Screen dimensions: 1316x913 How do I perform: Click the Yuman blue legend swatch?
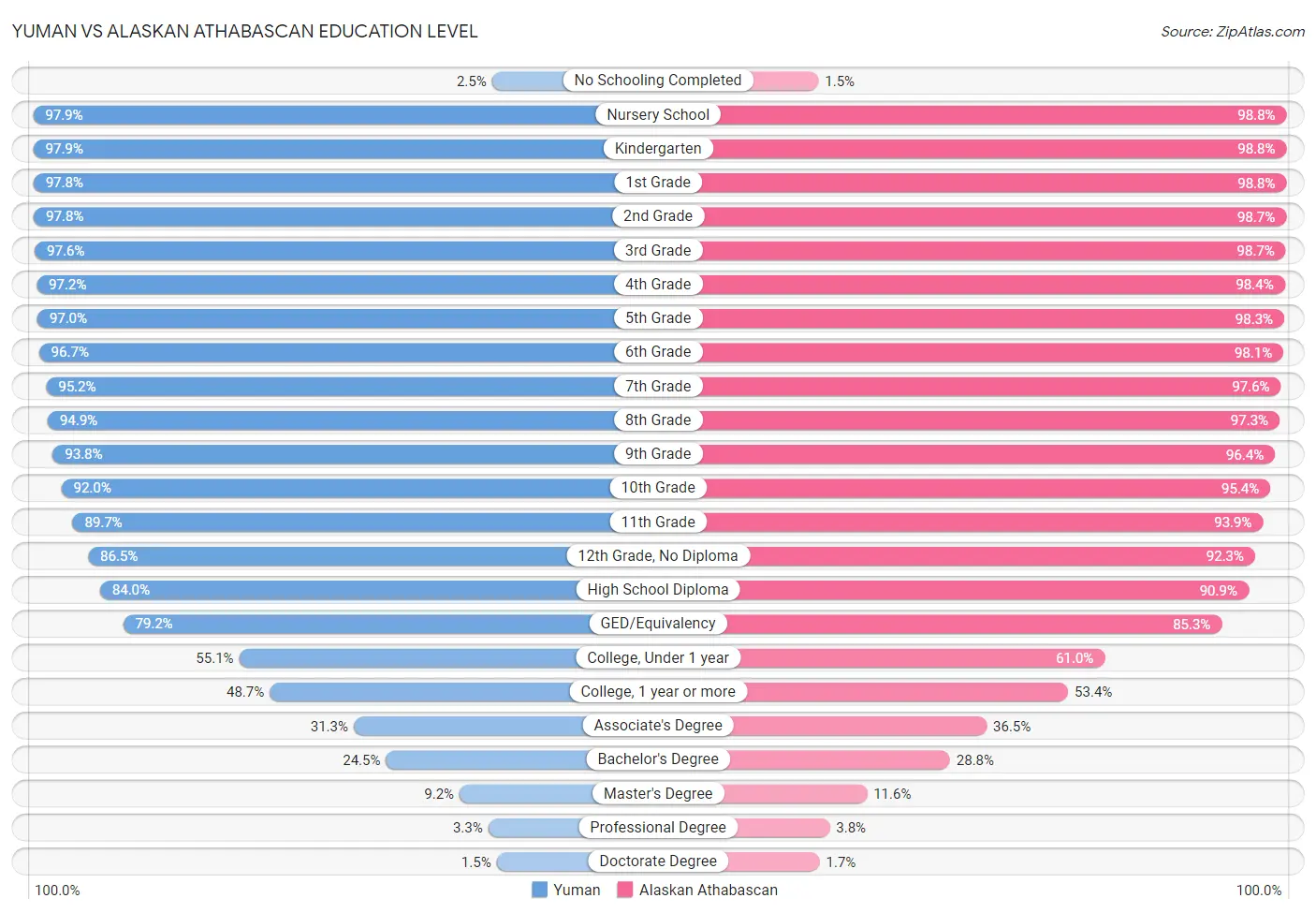[x=539, y=890]
